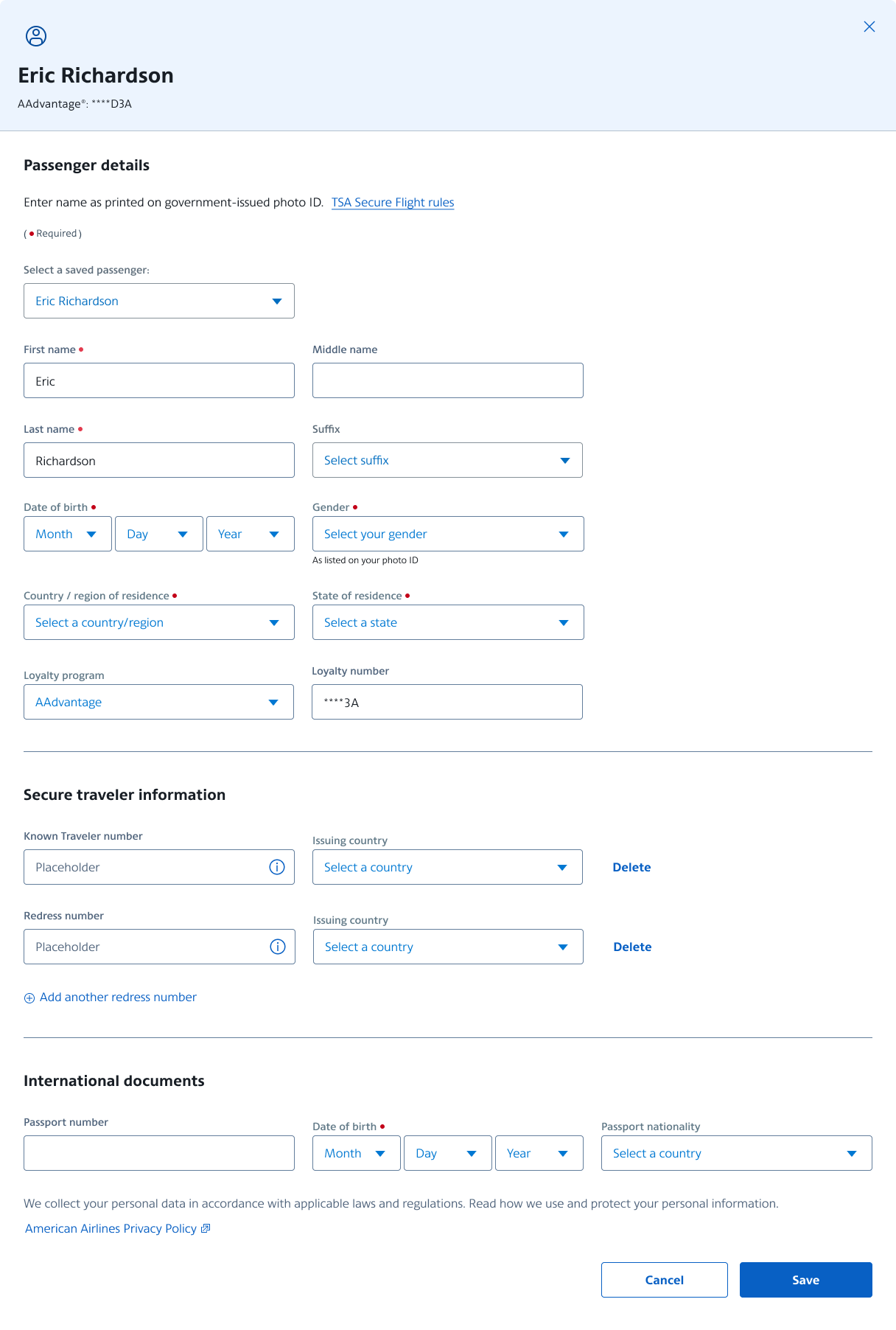The width and height of the screenshot is (896, 1330).
Task: Click the Passport number input field
Action: pyautogui.click(x=158, y=1153)
